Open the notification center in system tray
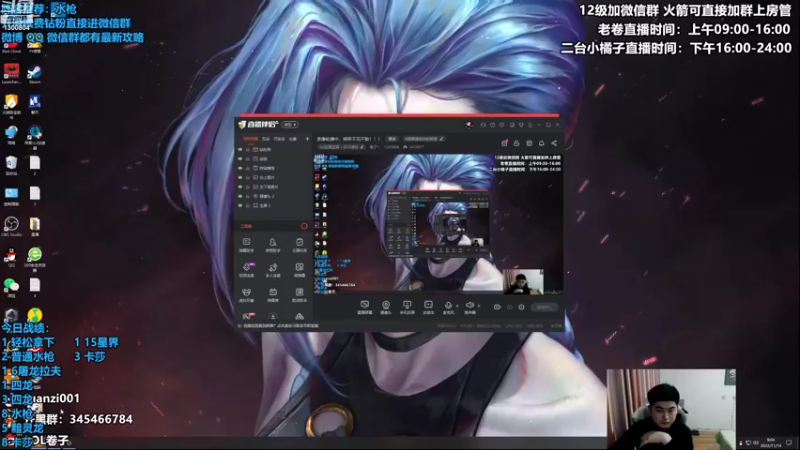 pos(789,443)
